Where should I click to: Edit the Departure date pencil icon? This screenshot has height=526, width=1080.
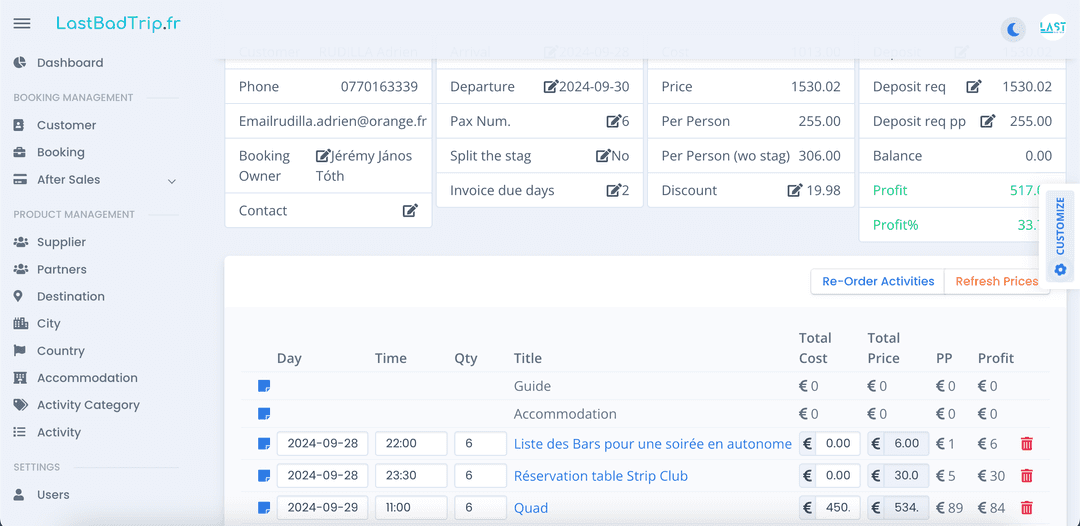point(550,87)
